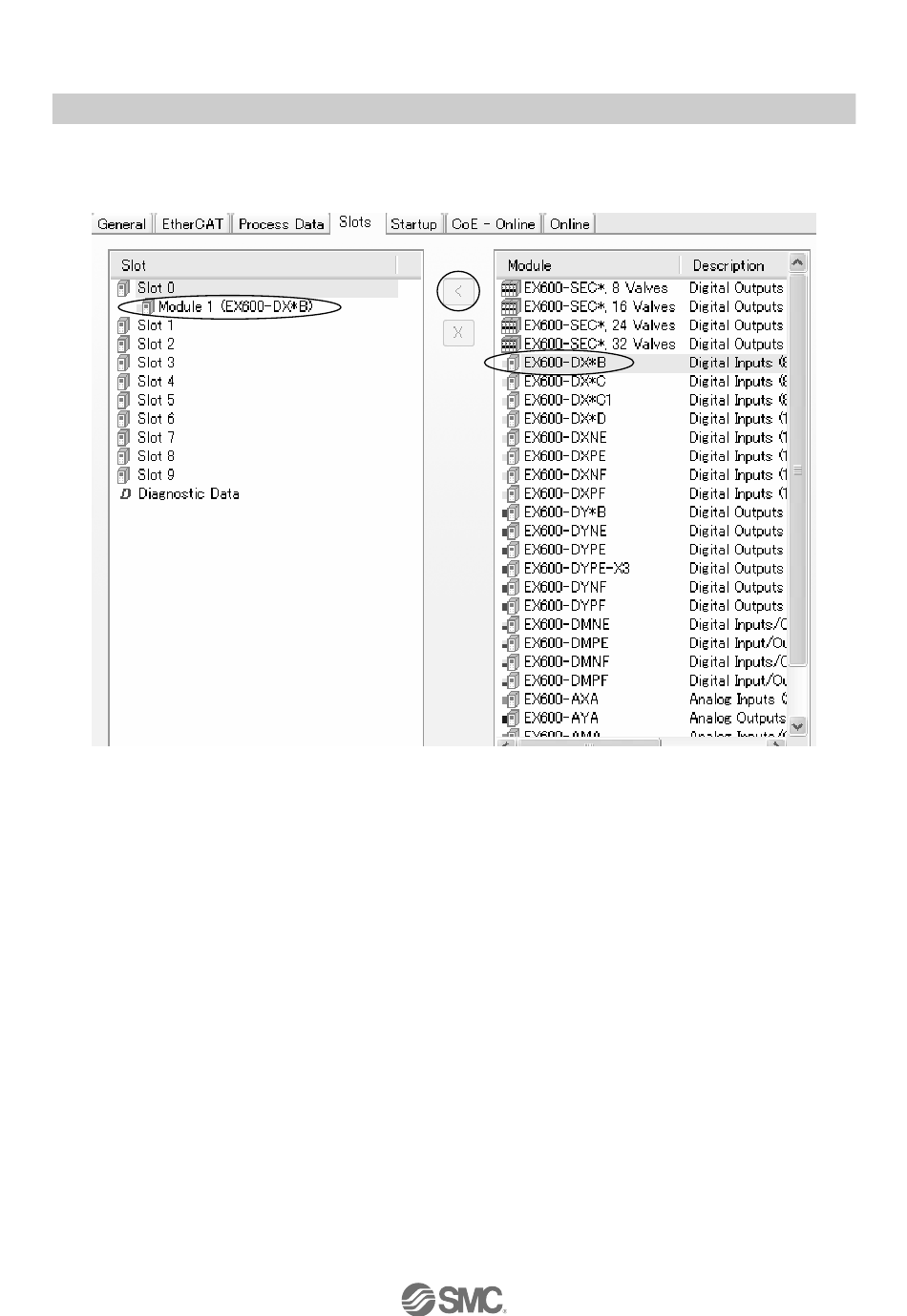
Task: Open the Online tab
Action: [570, 224]
